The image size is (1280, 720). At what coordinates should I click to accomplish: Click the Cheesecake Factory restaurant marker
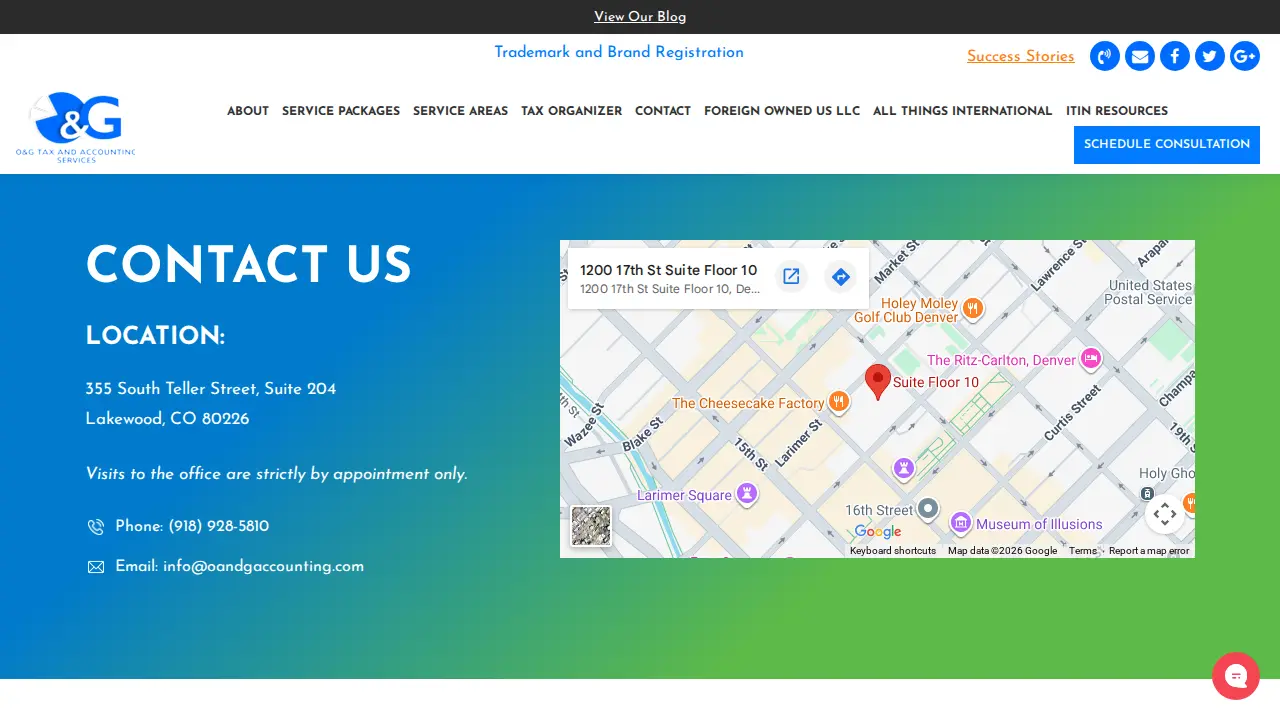pyautogui.click(x=839, y=402)
